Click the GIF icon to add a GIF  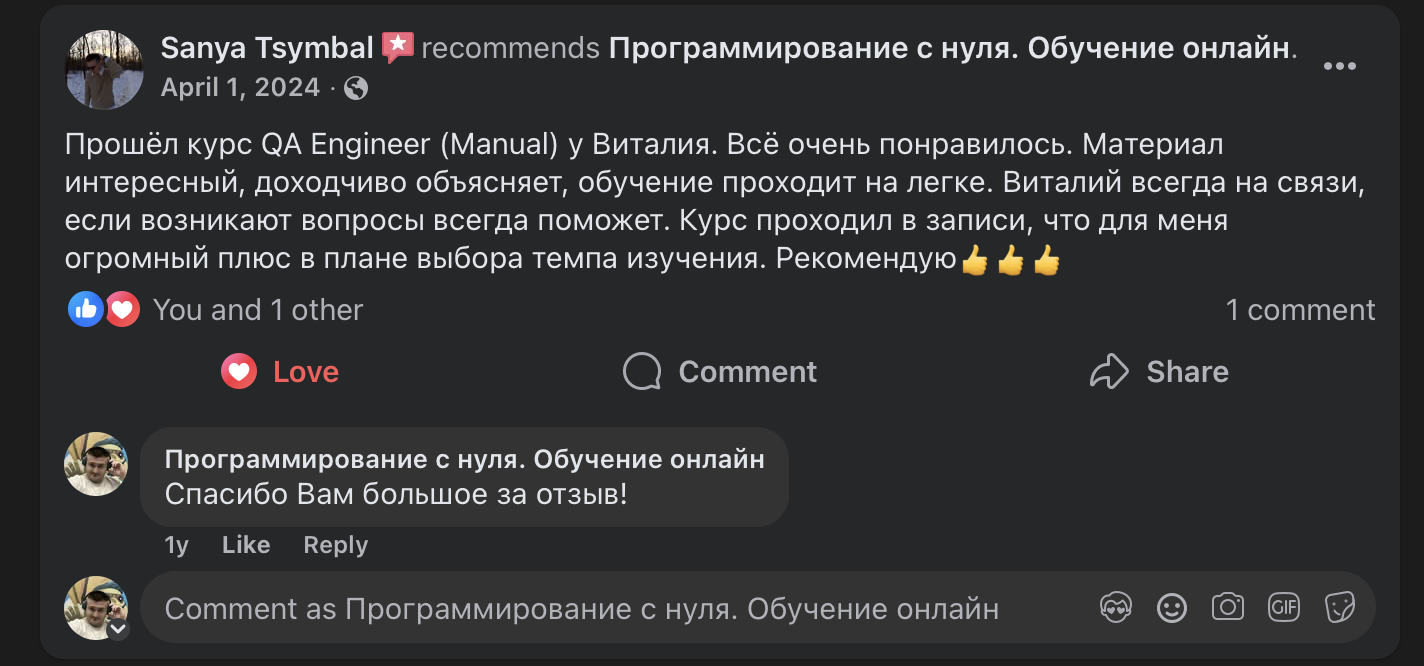click(x=1284, y=607)
